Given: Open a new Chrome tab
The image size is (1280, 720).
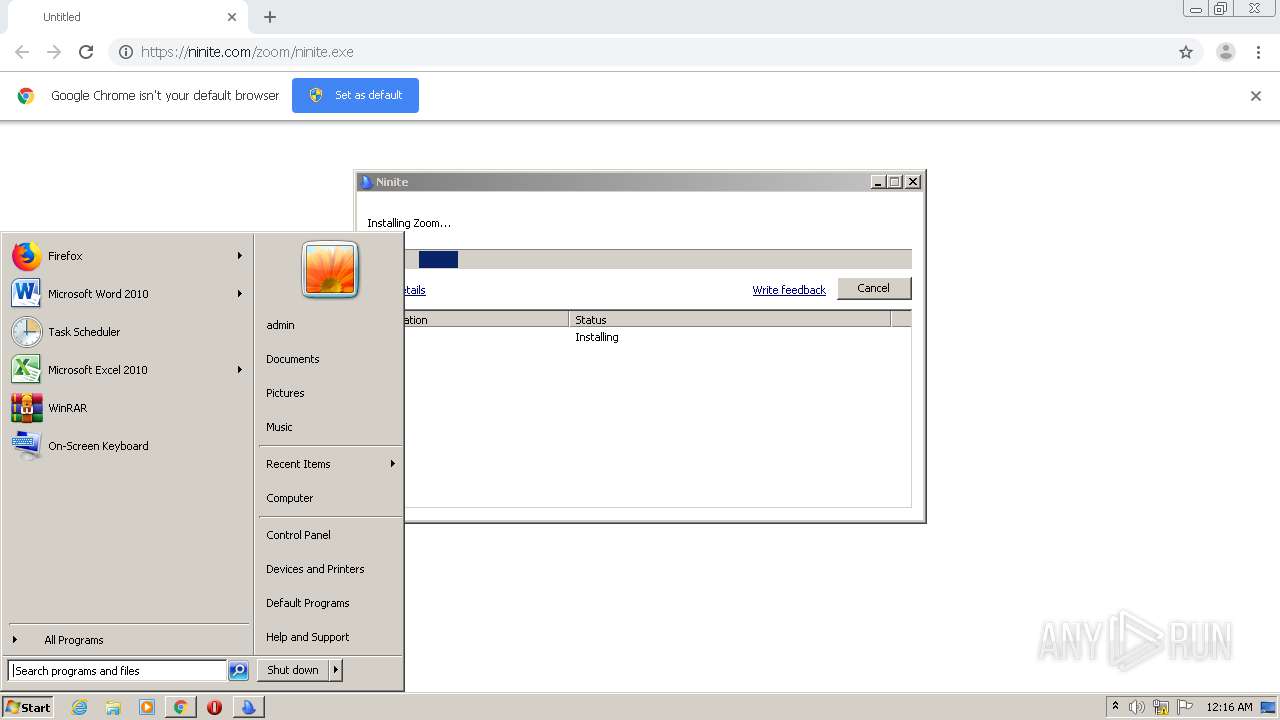Looking at the screenshot, I should click(x=270, y=17).
